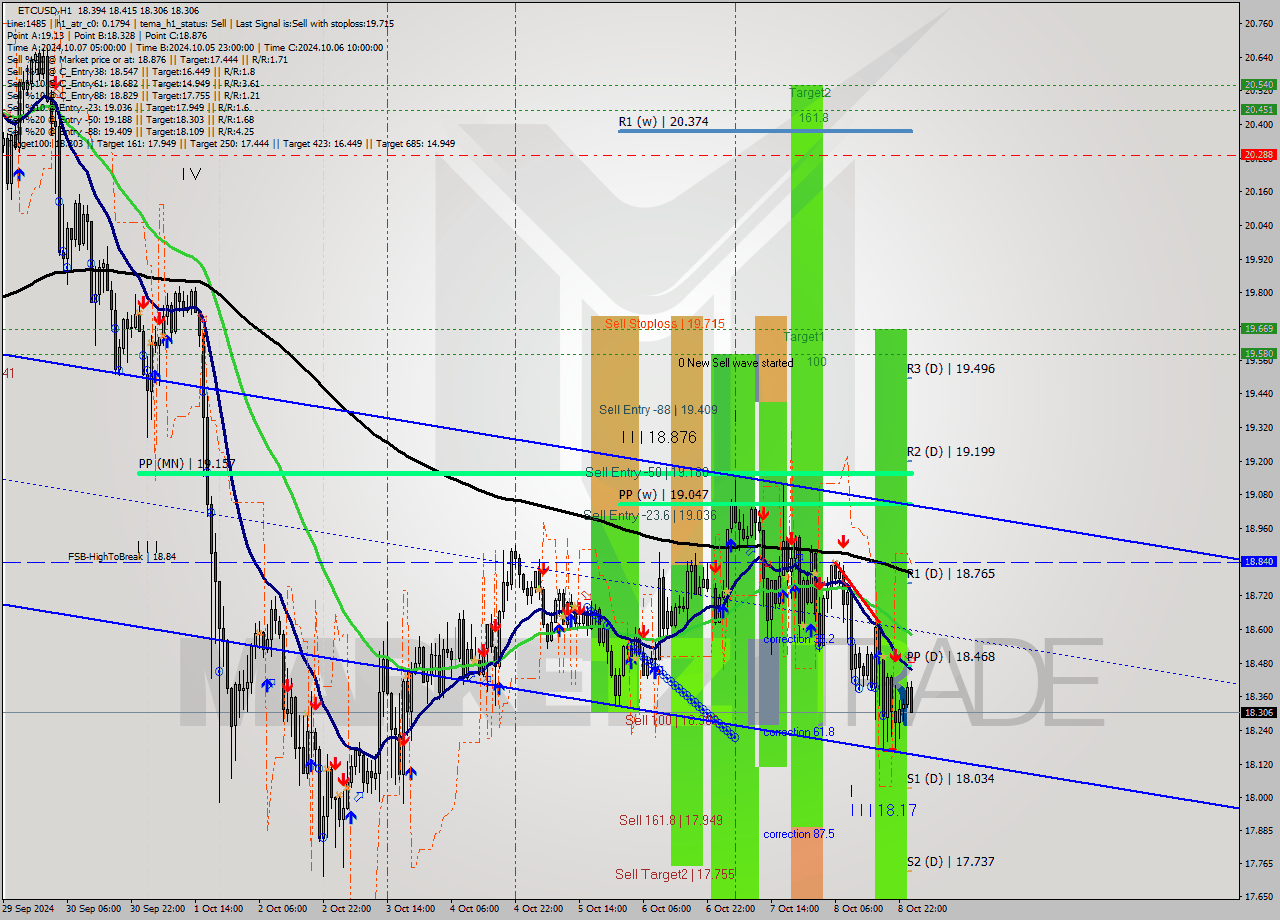Select the green 20.451 price tag

pyautogui.click(x=1257, y=110)
